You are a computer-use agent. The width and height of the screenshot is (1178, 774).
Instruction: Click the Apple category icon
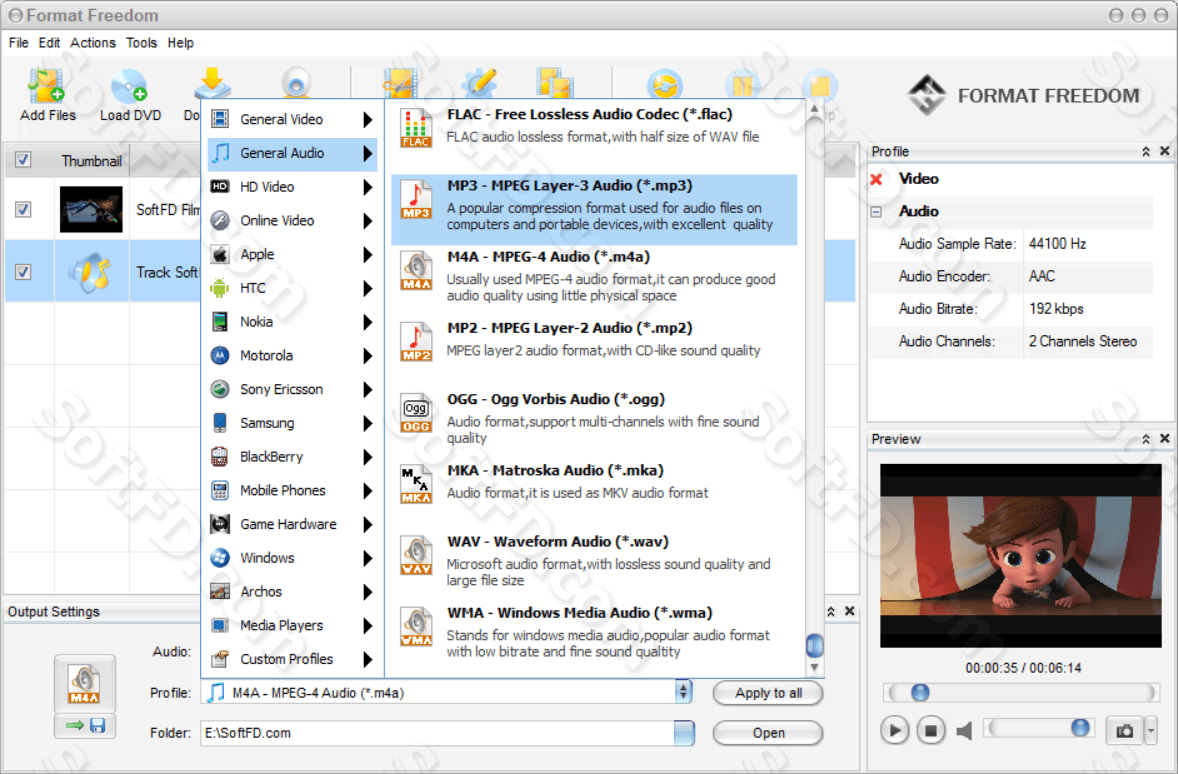220,254
